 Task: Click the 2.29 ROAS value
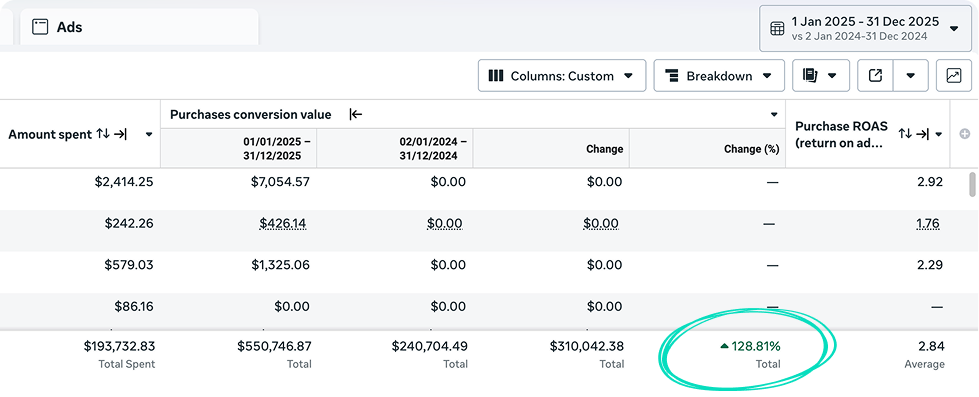[x=930, y=265]
